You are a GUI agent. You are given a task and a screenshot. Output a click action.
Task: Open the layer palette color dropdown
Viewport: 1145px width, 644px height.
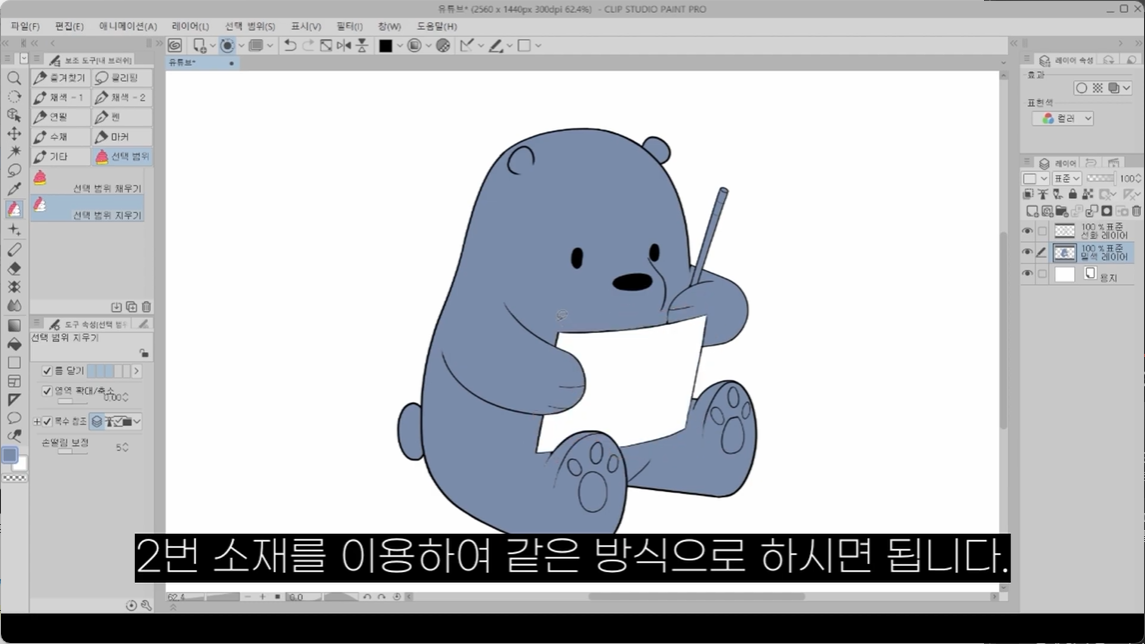tap(1035, 178)
